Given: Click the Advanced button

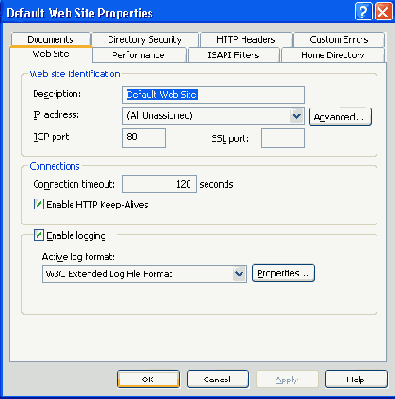Looking at the screenshot, I should click(340, 117).
